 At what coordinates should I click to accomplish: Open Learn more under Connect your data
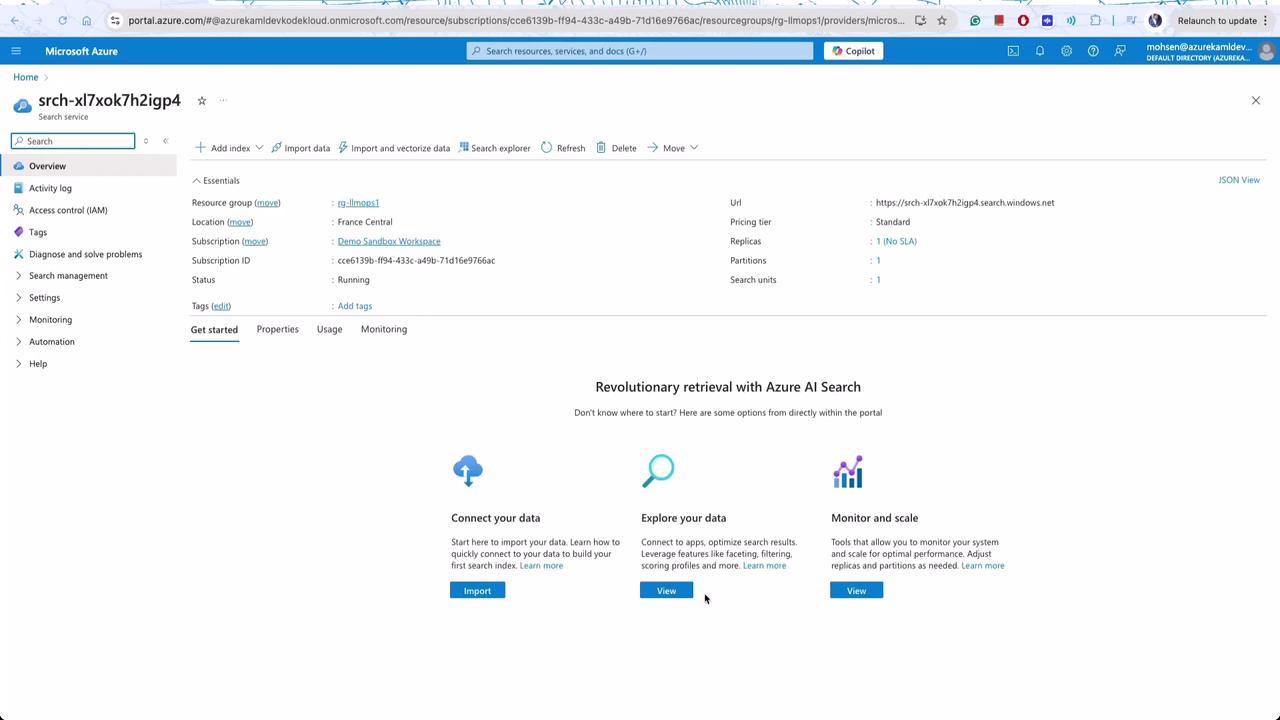coord(541,566)
